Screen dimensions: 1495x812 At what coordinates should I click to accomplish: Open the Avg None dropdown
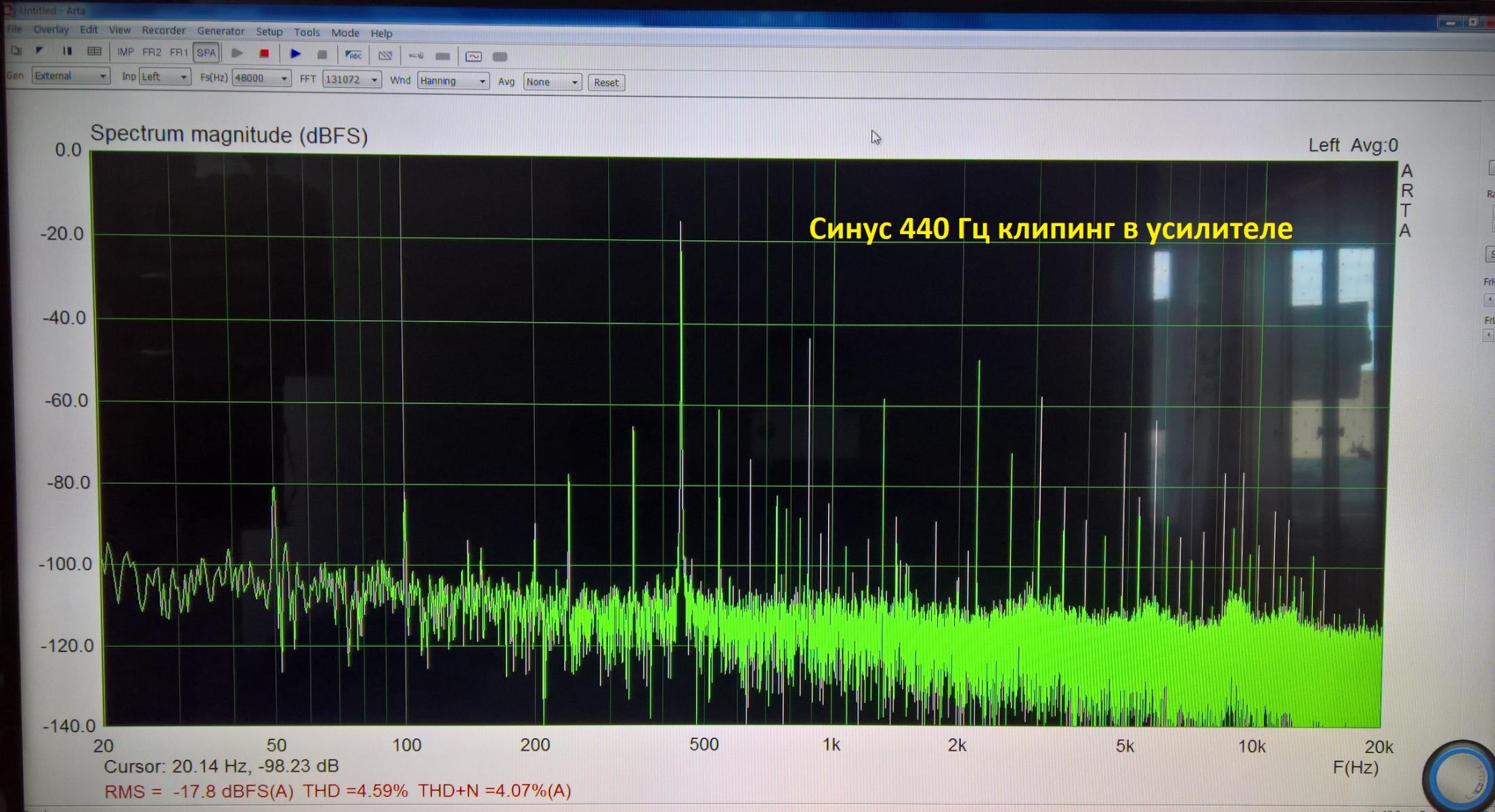click(552, 82)
